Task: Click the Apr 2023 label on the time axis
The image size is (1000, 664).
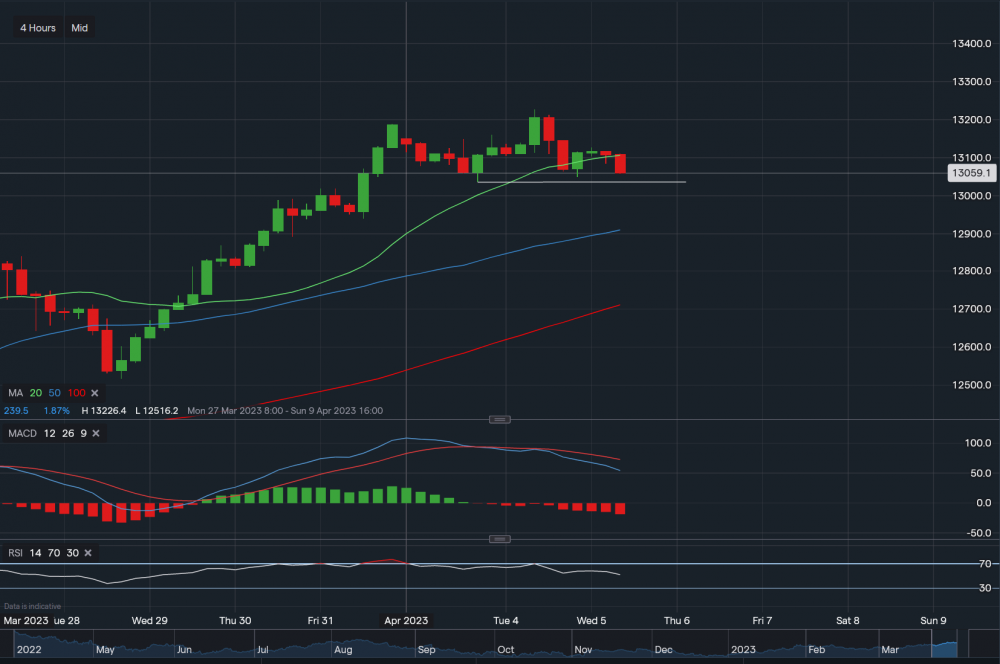Action: click(406, 620)
